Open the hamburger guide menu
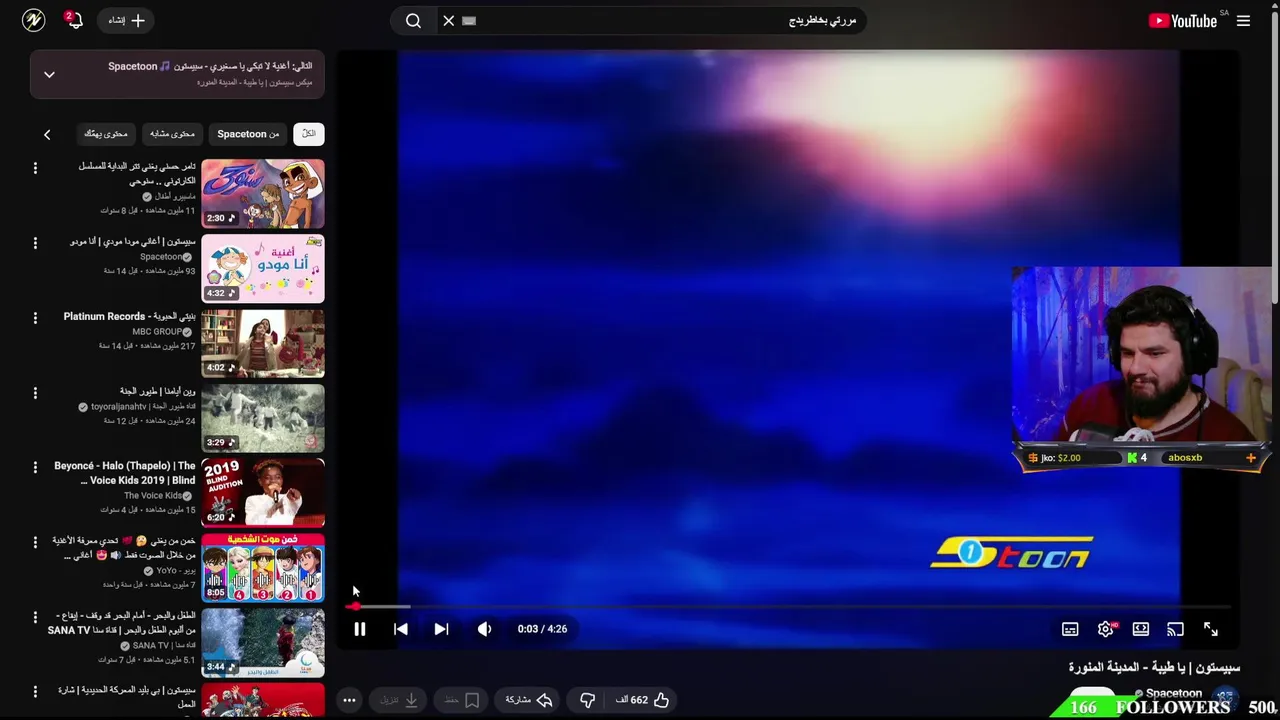The width and height of the screenshot is (1280, 720). coord(1244,20)
